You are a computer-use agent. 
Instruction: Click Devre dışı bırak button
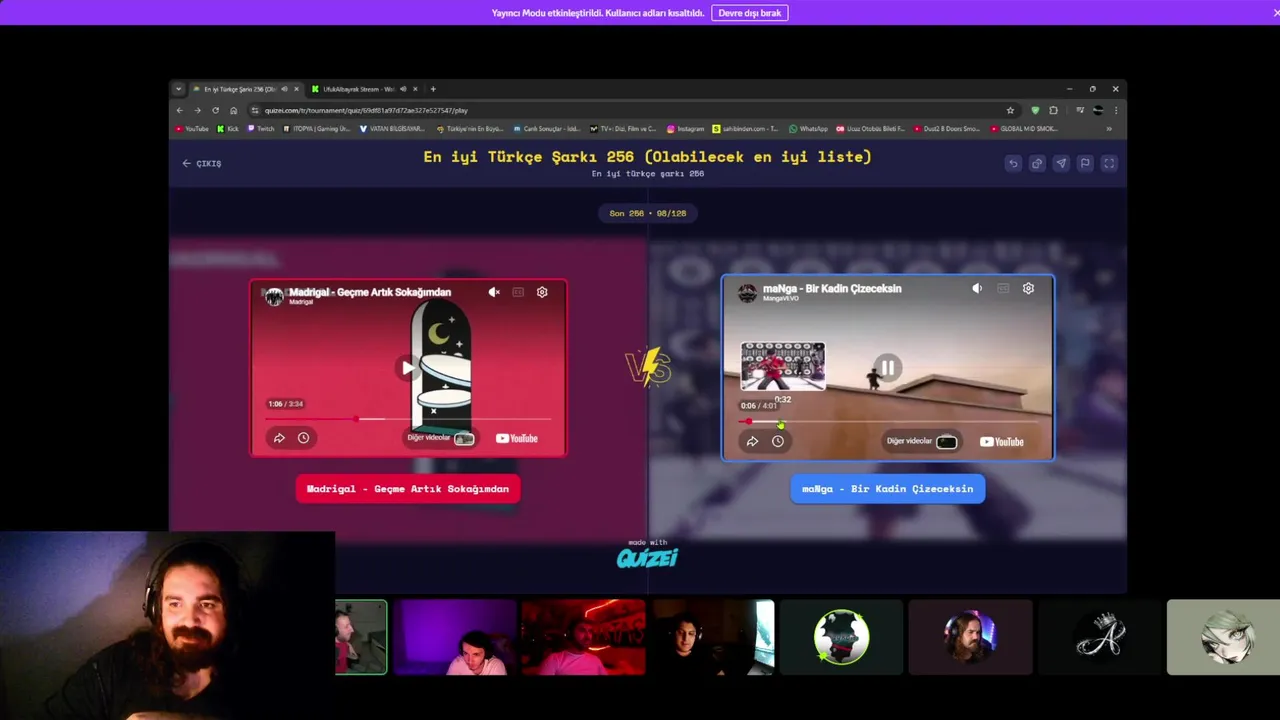[749, 13]
